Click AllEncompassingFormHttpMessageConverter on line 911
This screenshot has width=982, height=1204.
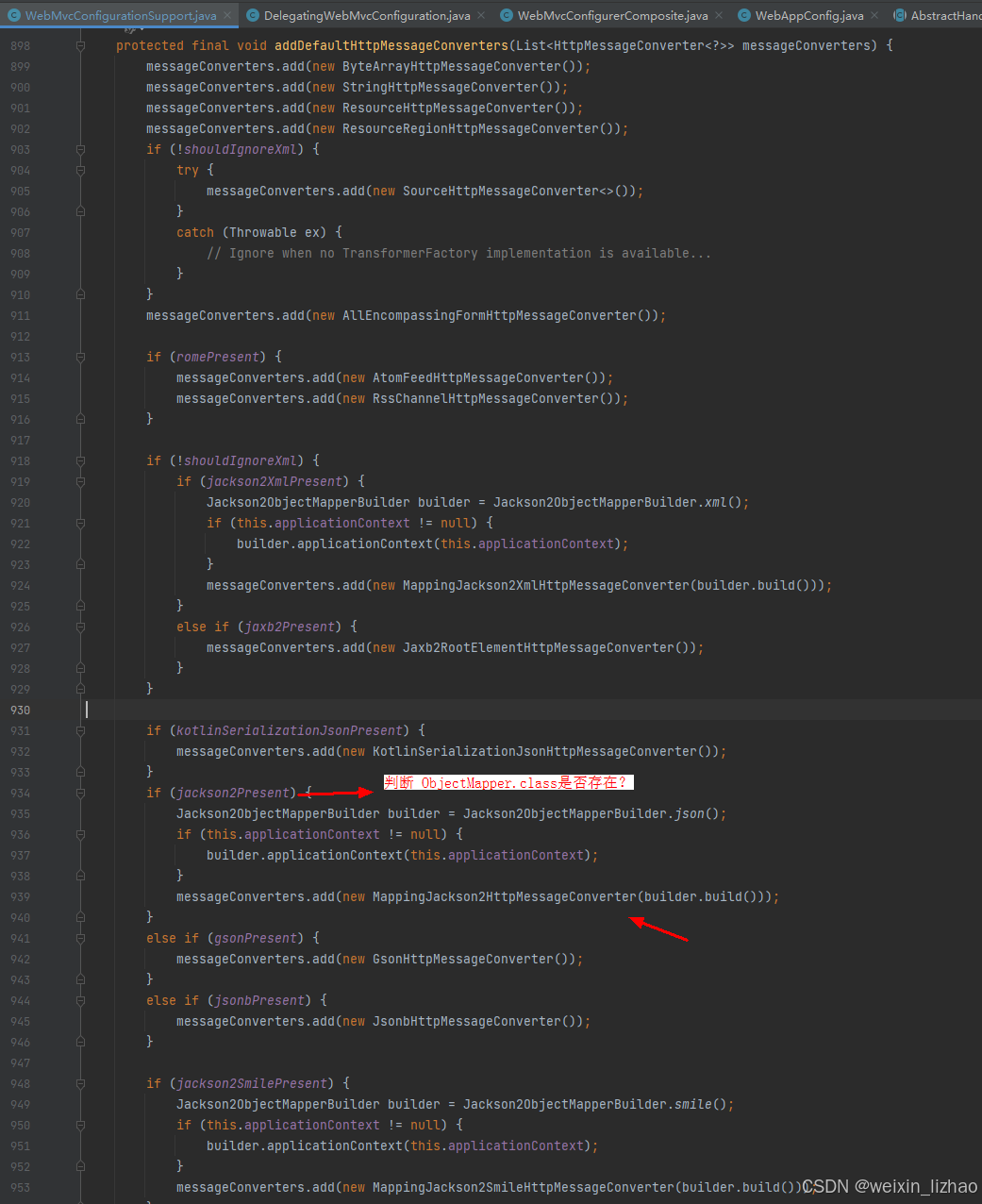click(x=490, y=315)
